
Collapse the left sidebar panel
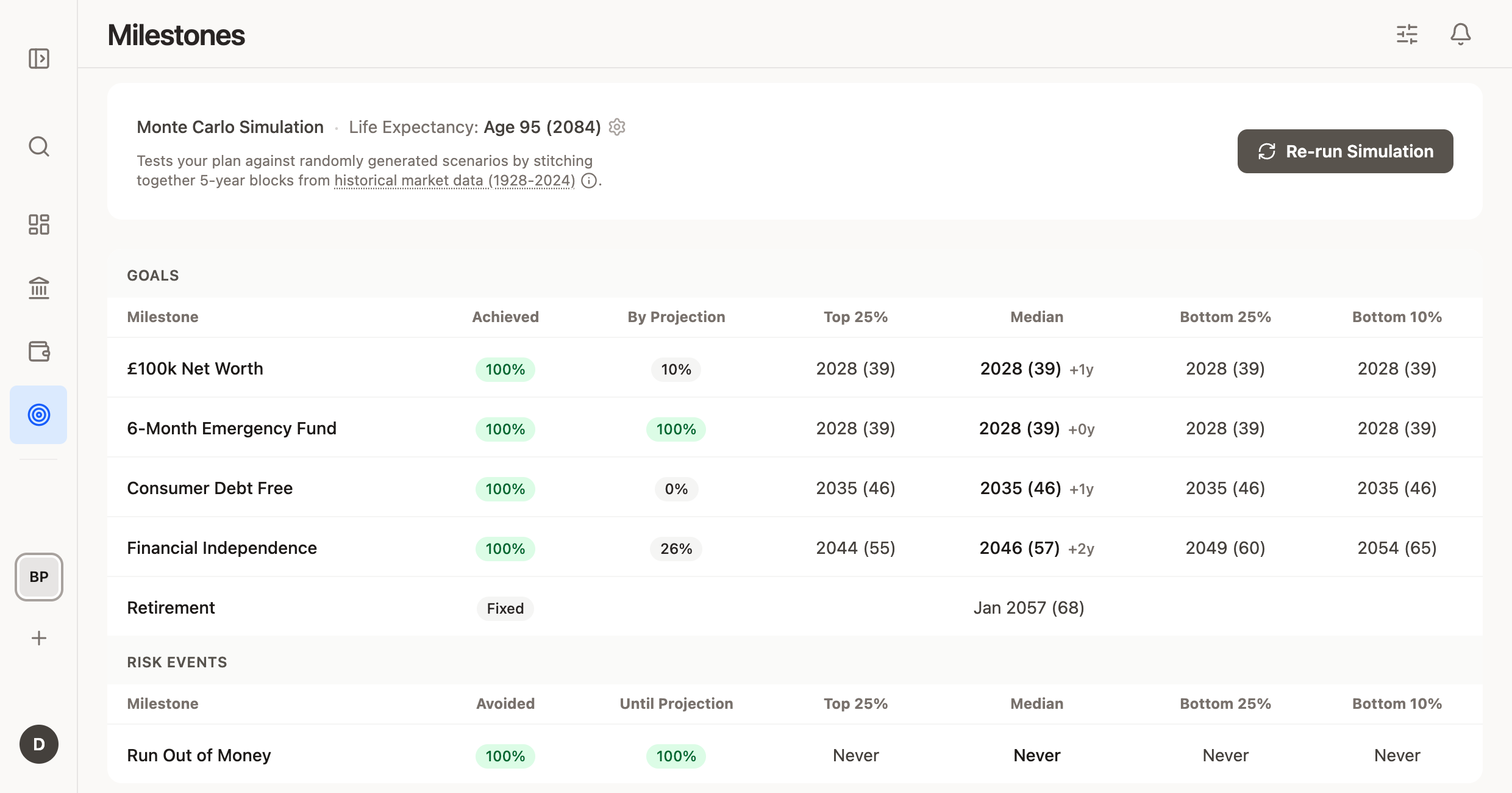pyautogui.click(x=38, y=59)
